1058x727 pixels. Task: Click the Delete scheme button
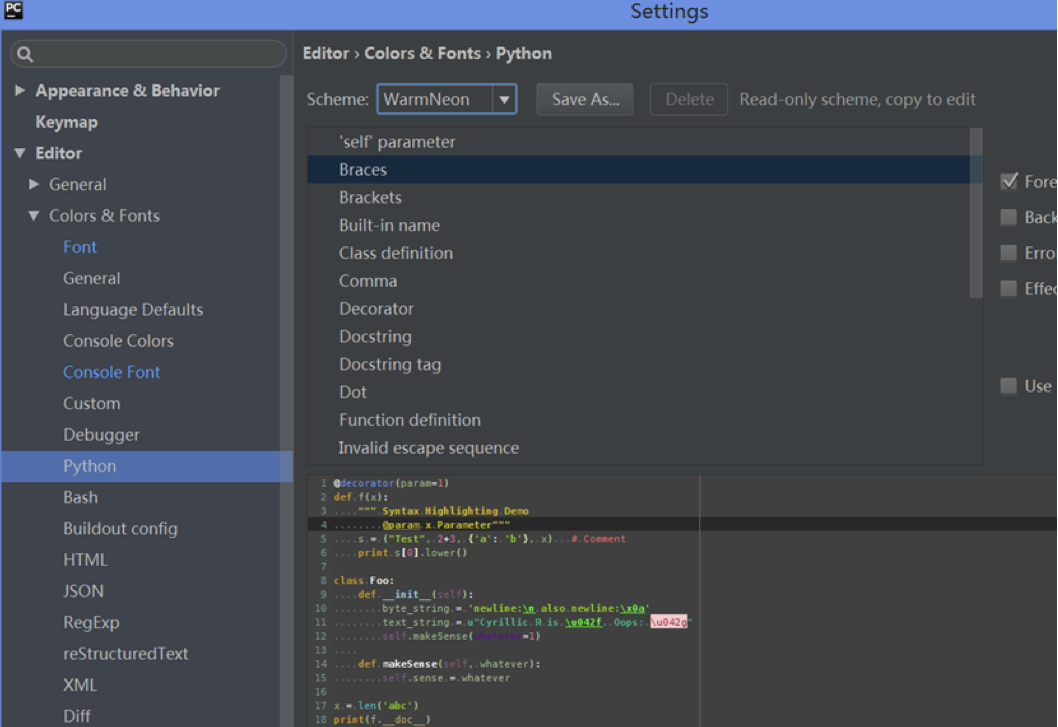tap(688, 99)
